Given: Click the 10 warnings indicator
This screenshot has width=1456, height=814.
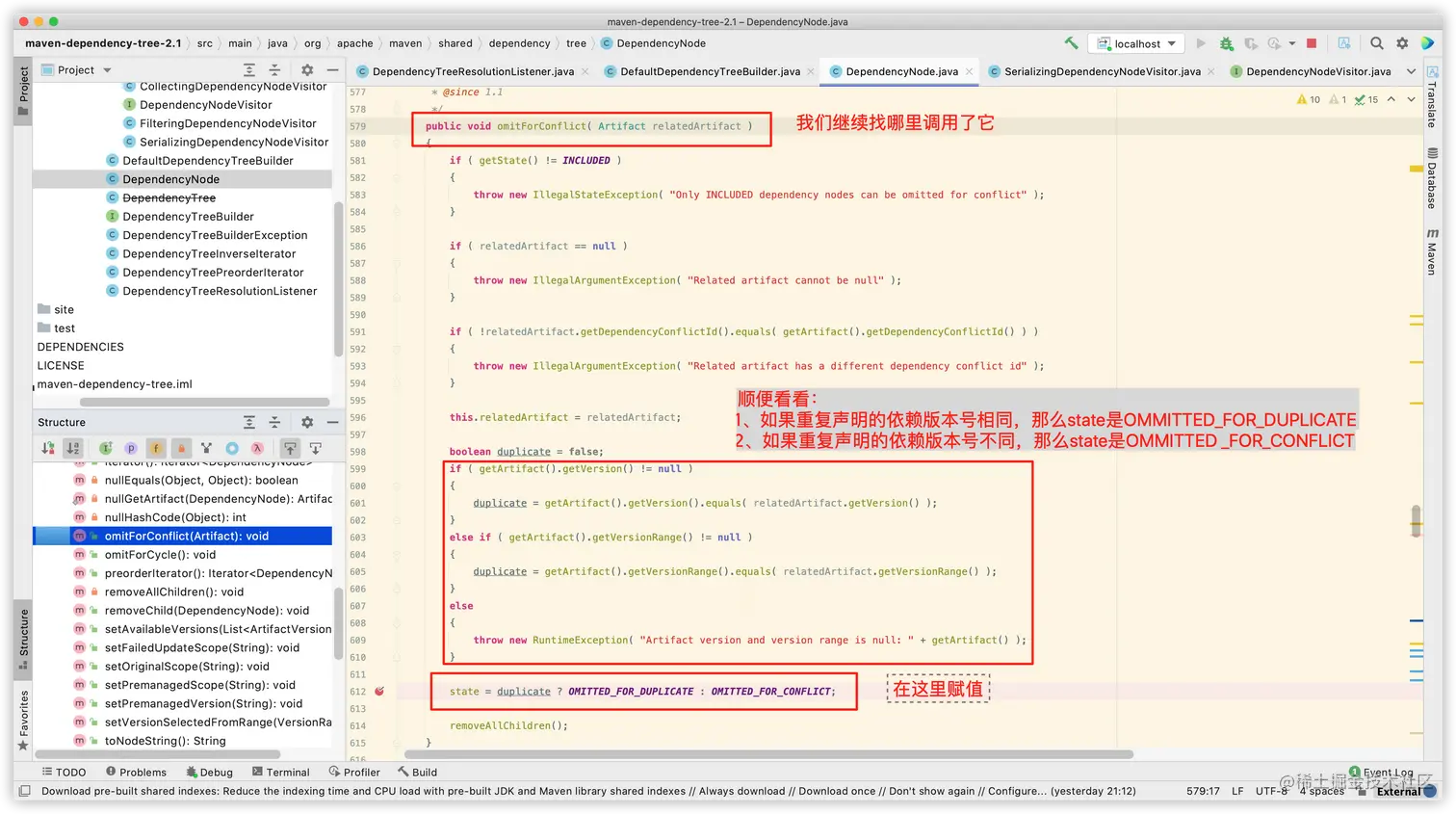Looking at the screenshot, I should click(1309, 99).
